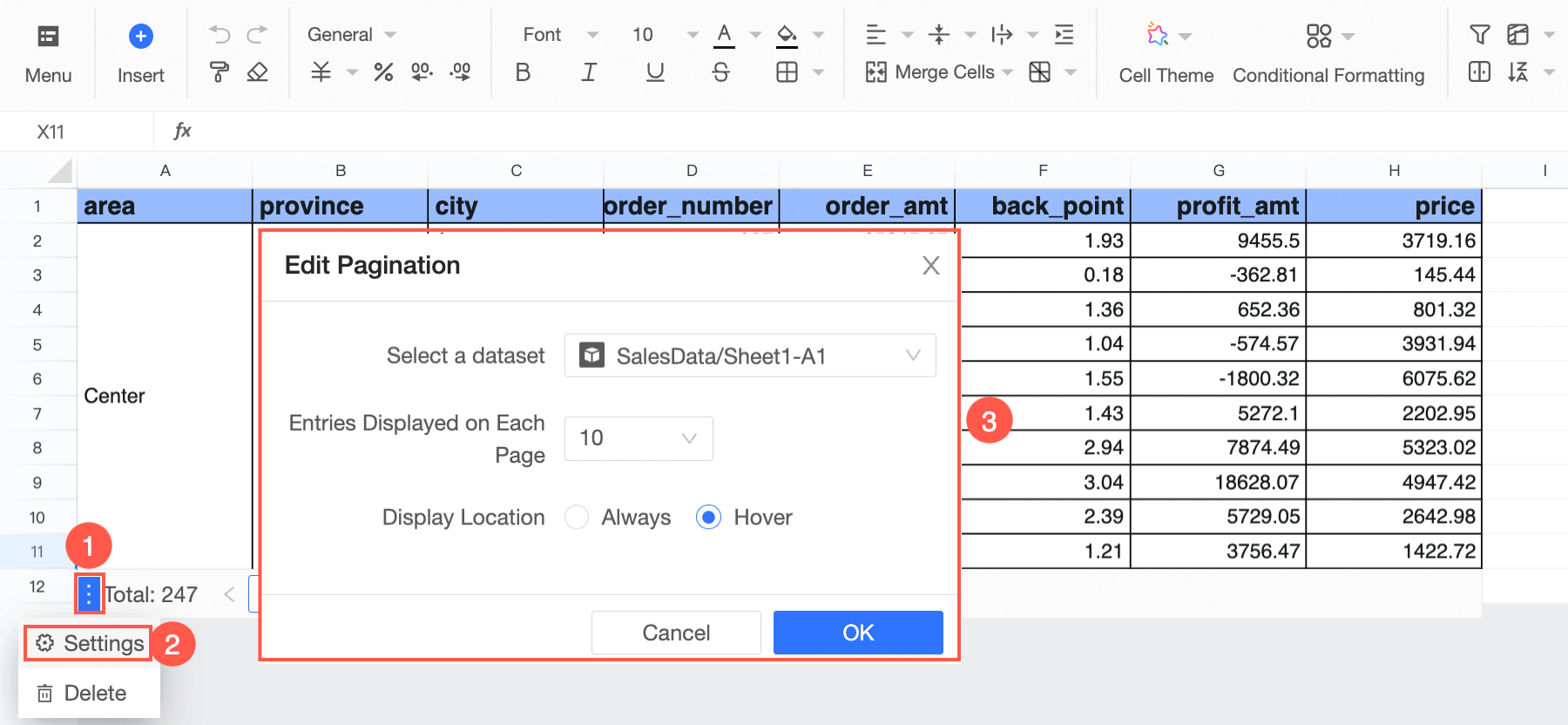Select all cells corner triangle
The image size is (1568, 725).
[x=59, y=170]
